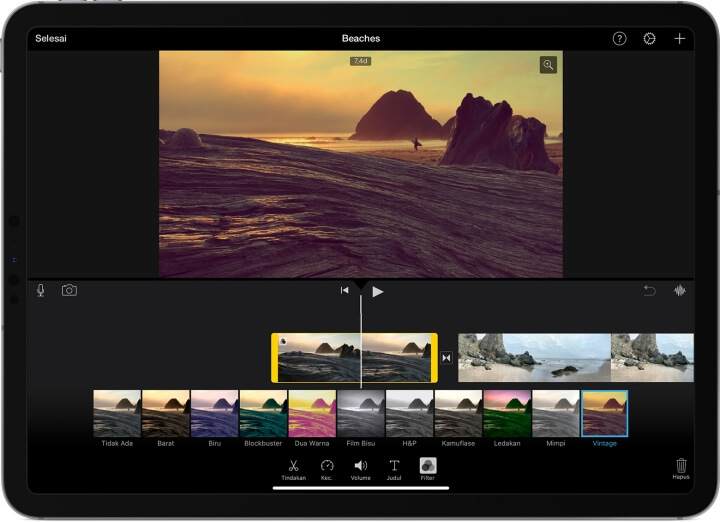Click the zoom magnifier on the preview
Viewport: 720px width, 522px height.
(x=548, y=65)
